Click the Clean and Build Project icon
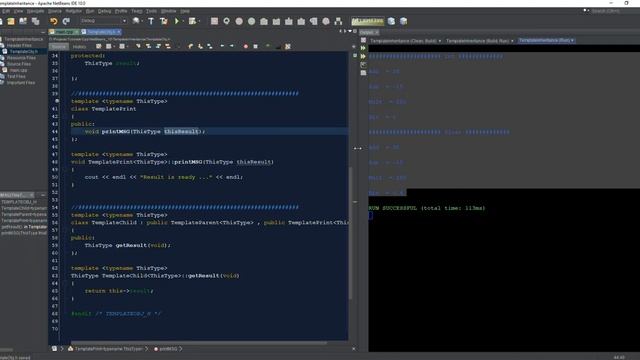640x360 pixels. pos(163,21)
